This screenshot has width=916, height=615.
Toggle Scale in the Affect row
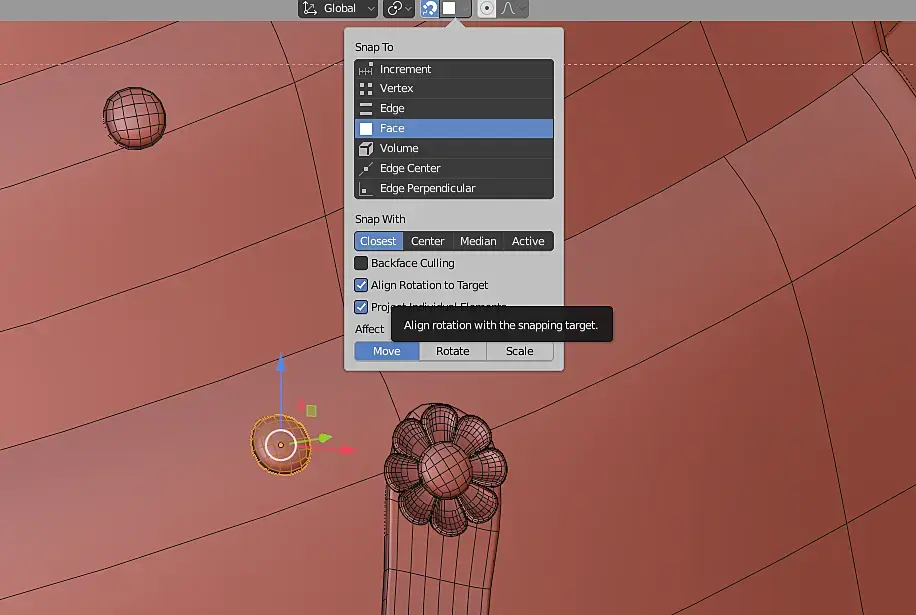point(520,351)
